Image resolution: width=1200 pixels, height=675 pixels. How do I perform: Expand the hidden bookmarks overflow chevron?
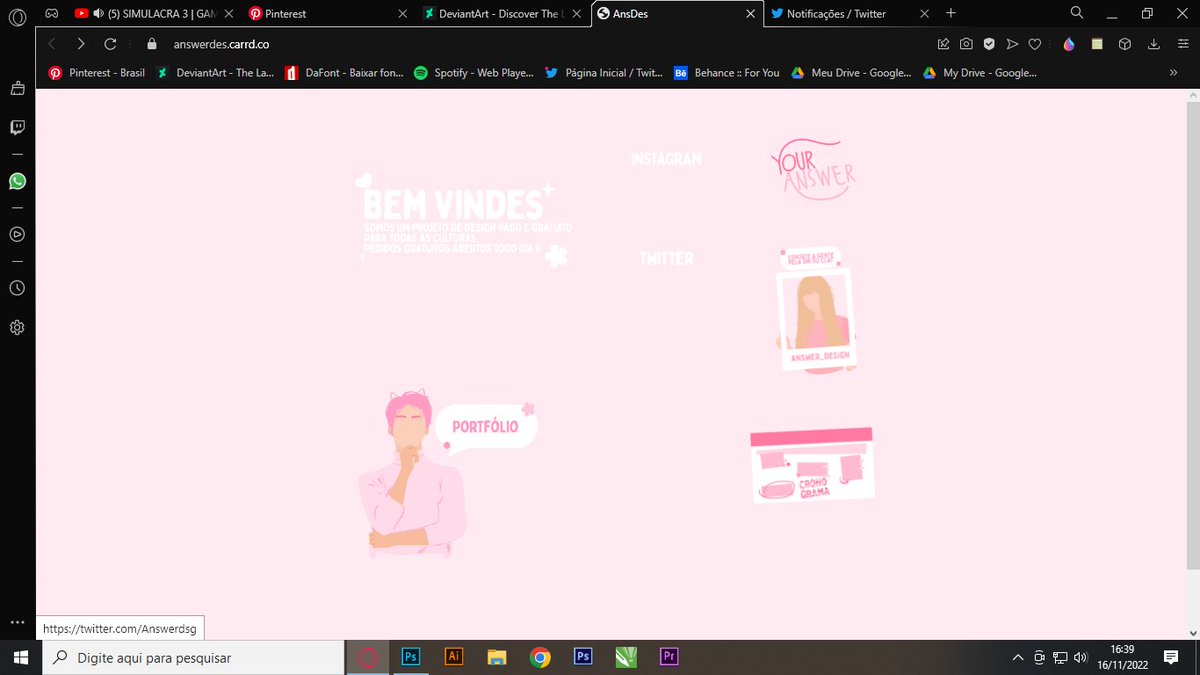1174,72
